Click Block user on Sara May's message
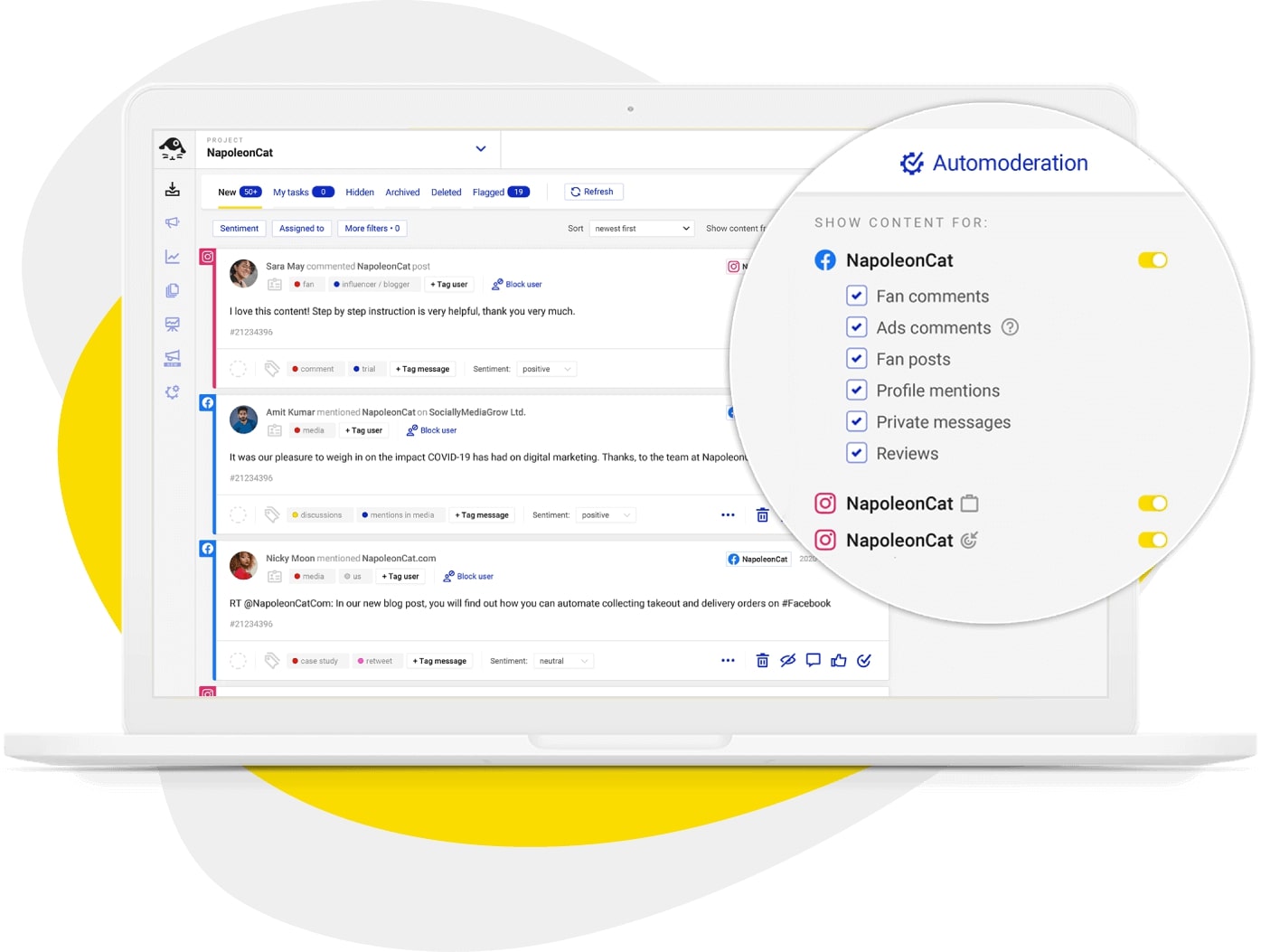This screenshot has width=1261, height=952. click(517, 285)
